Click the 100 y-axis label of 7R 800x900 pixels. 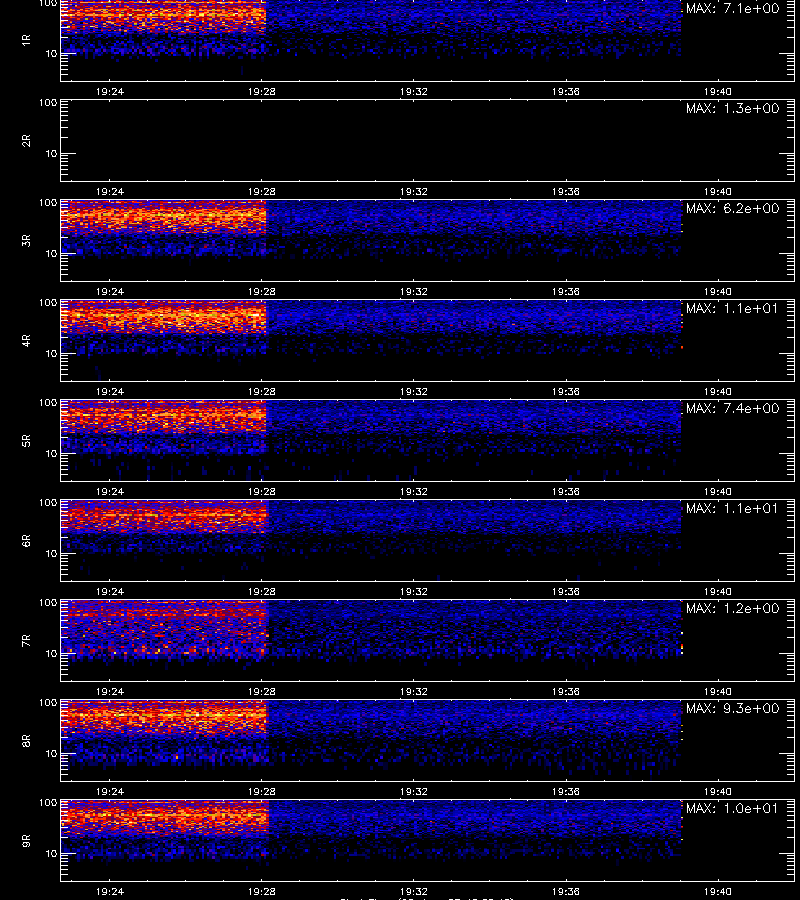[x=48, y=603]
